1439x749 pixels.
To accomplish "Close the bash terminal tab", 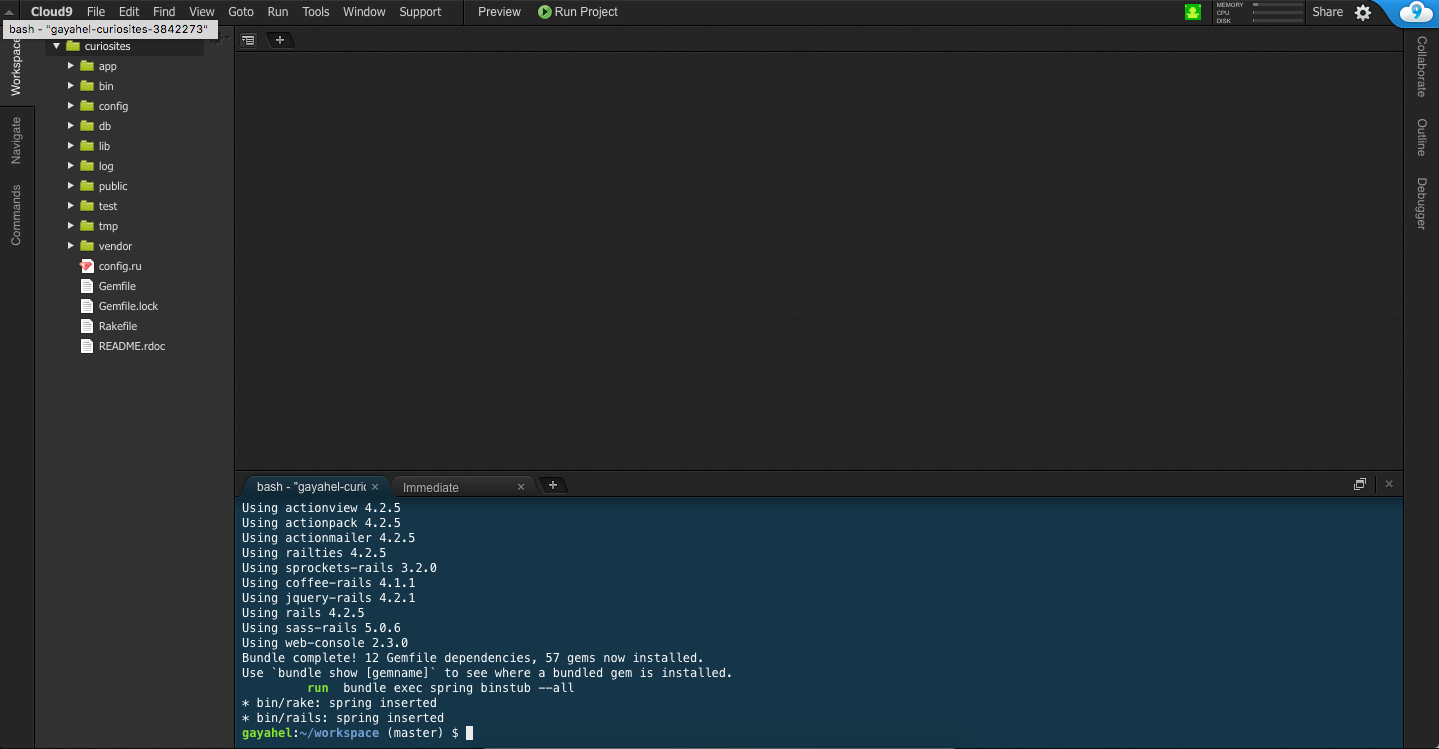I will [375, 487].
